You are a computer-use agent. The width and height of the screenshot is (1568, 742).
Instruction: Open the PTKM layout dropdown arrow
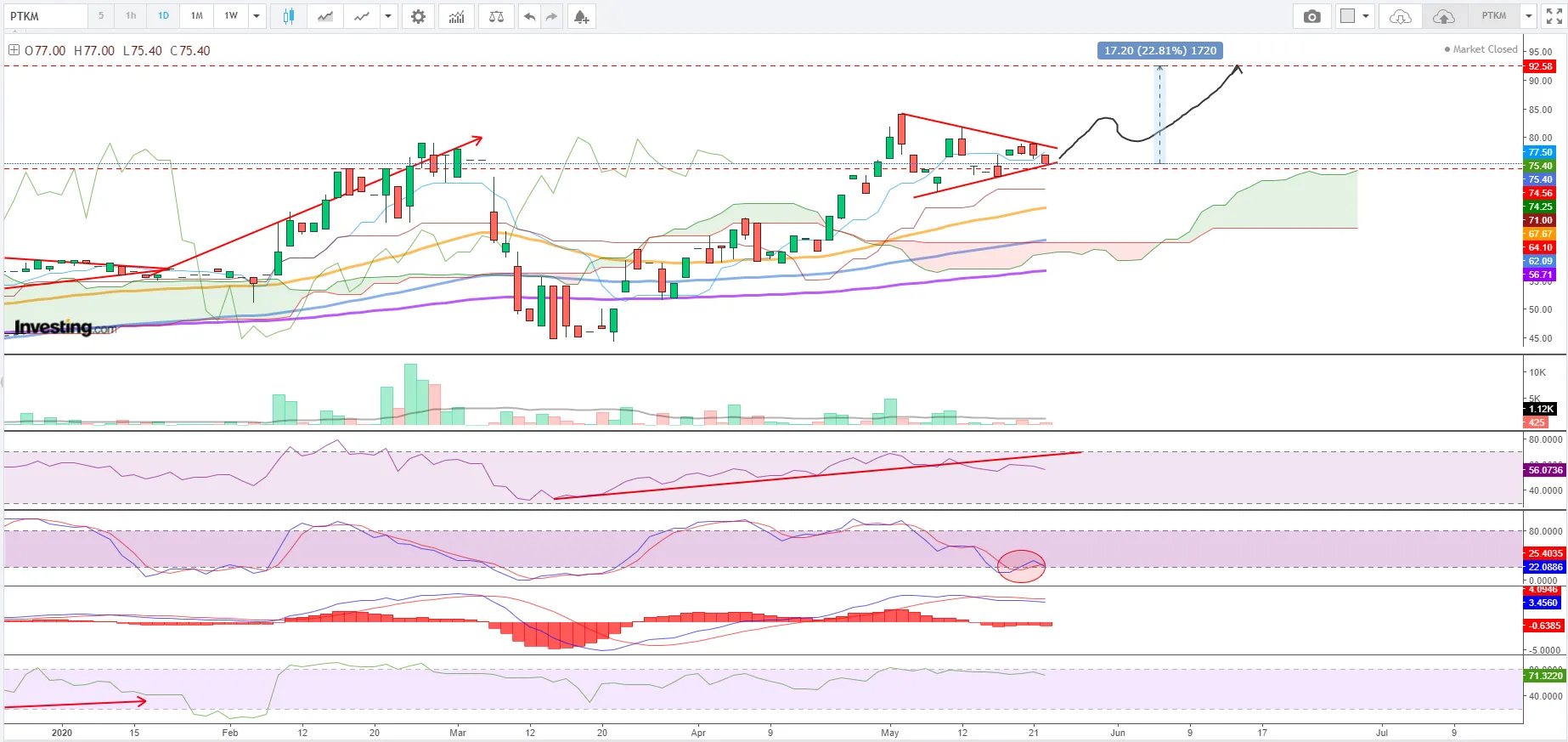[1528, 16]
